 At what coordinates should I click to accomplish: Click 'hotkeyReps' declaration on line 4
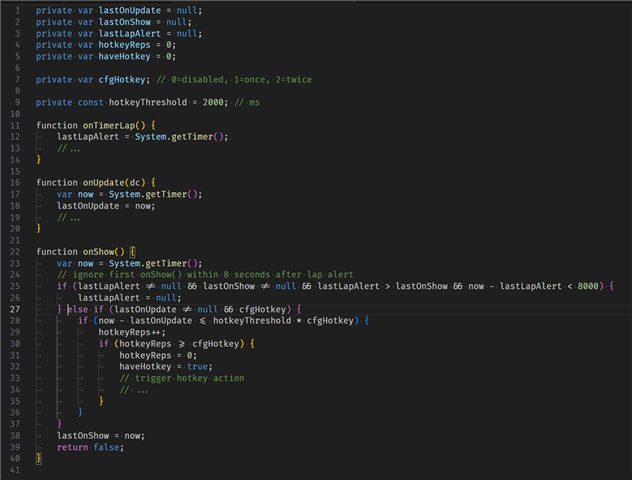click(x=125, y=45)
